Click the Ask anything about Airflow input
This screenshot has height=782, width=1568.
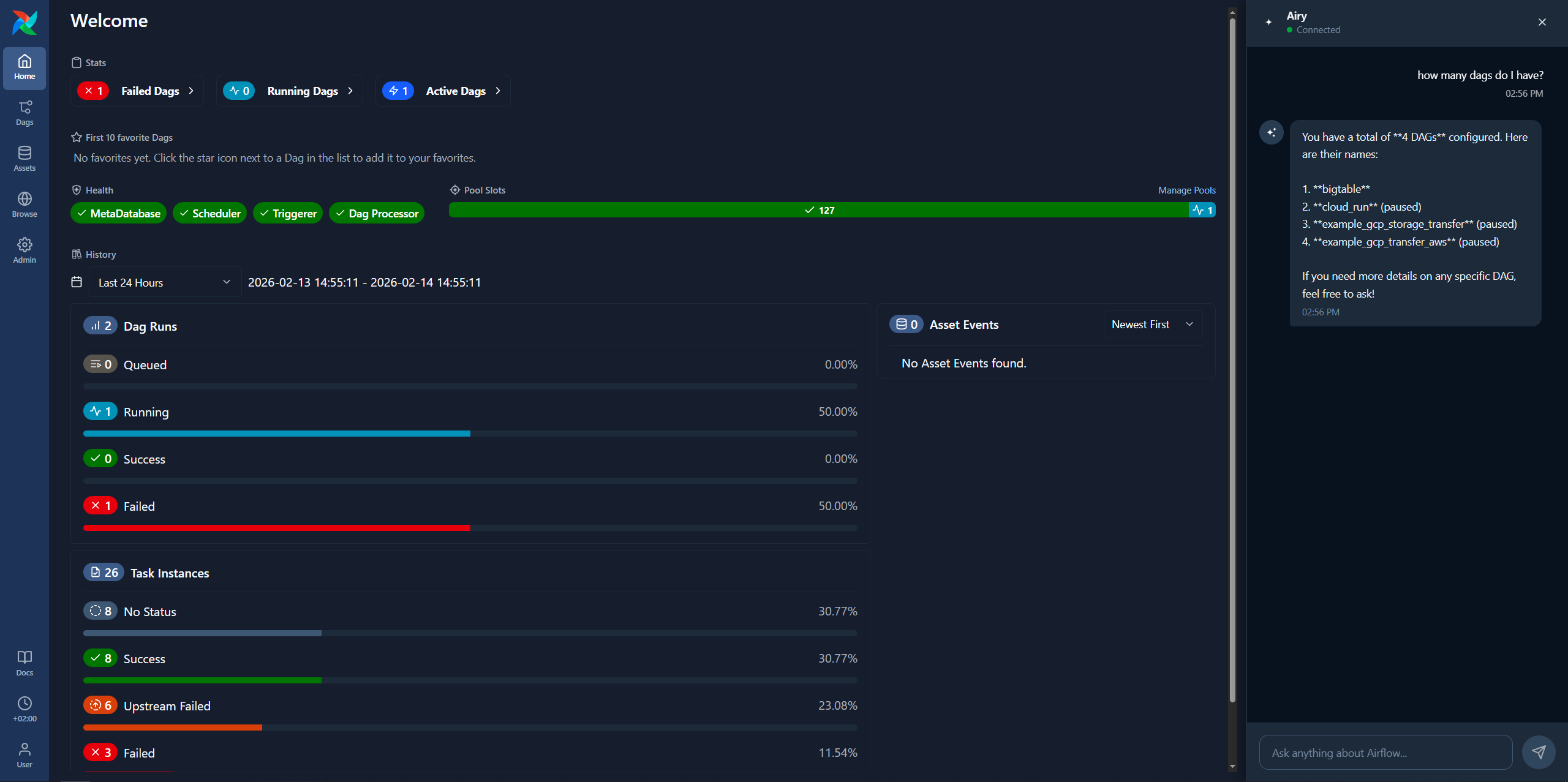click(x=1385, y=753)
